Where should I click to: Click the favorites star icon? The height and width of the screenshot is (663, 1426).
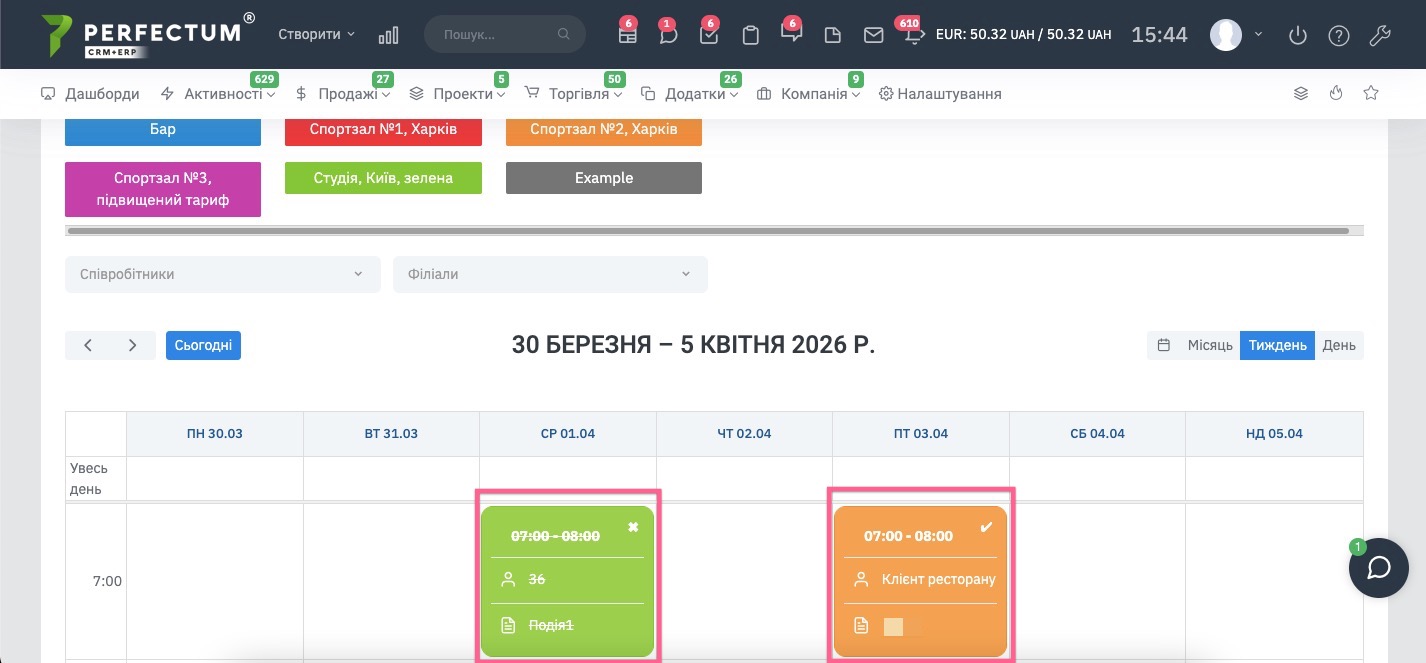coord(1371,93)
